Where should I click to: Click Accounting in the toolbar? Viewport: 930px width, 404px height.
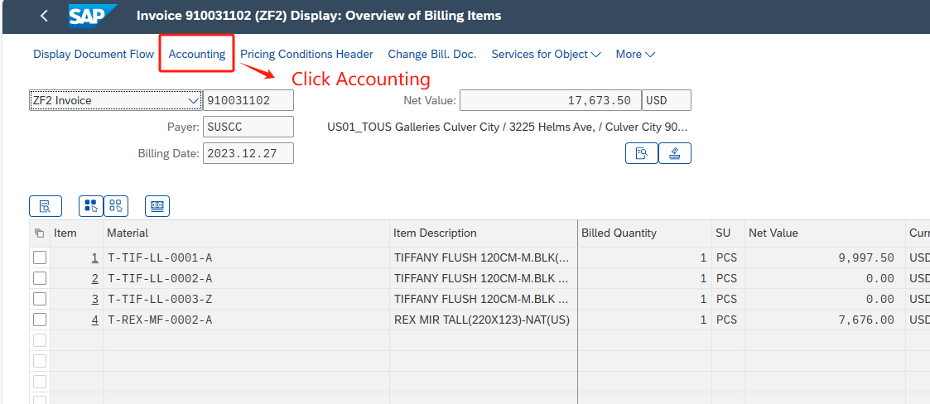[197, 54]
